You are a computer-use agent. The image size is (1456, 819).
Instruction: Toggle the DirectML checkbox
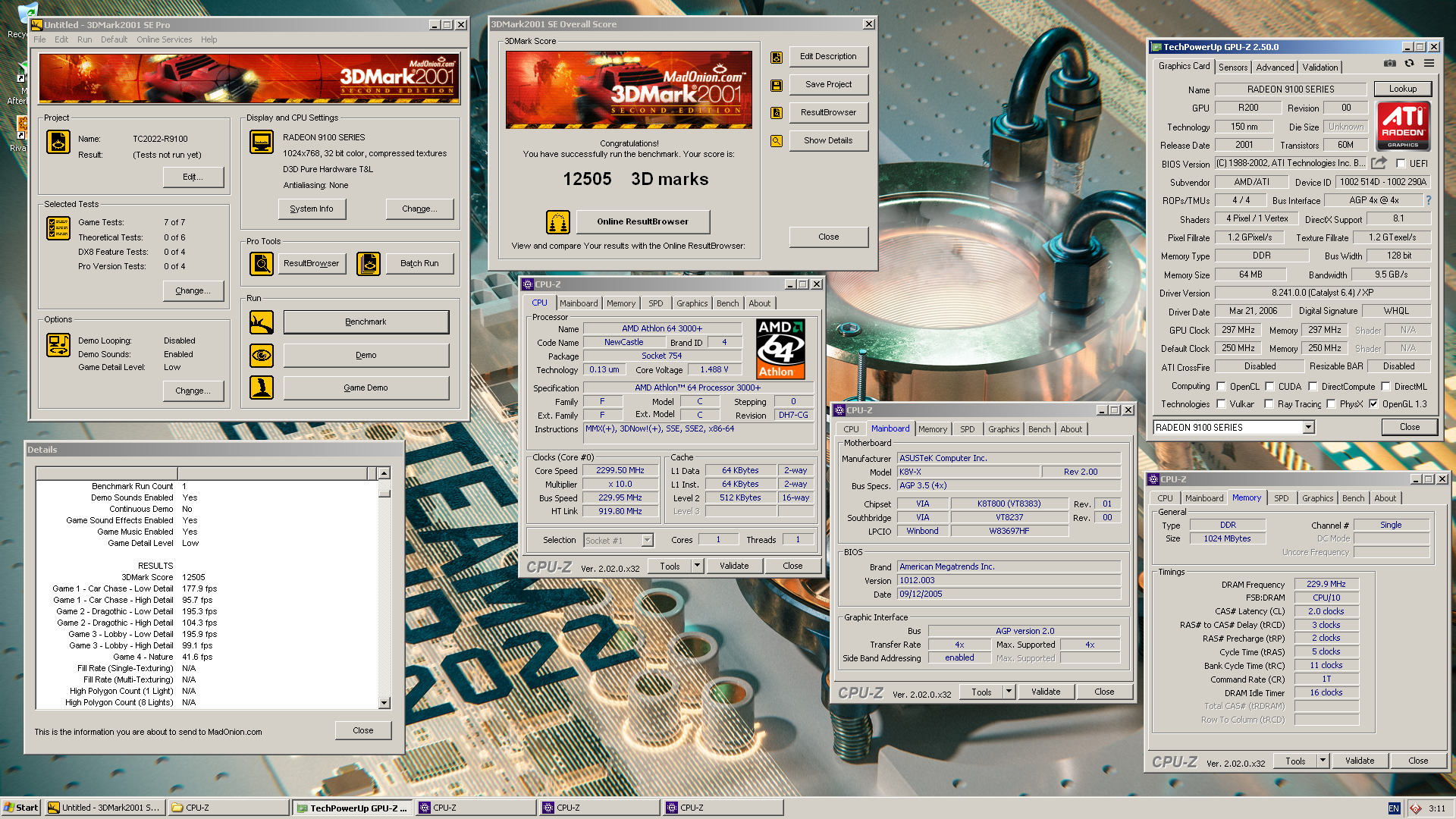click(x=1385, y=386)
